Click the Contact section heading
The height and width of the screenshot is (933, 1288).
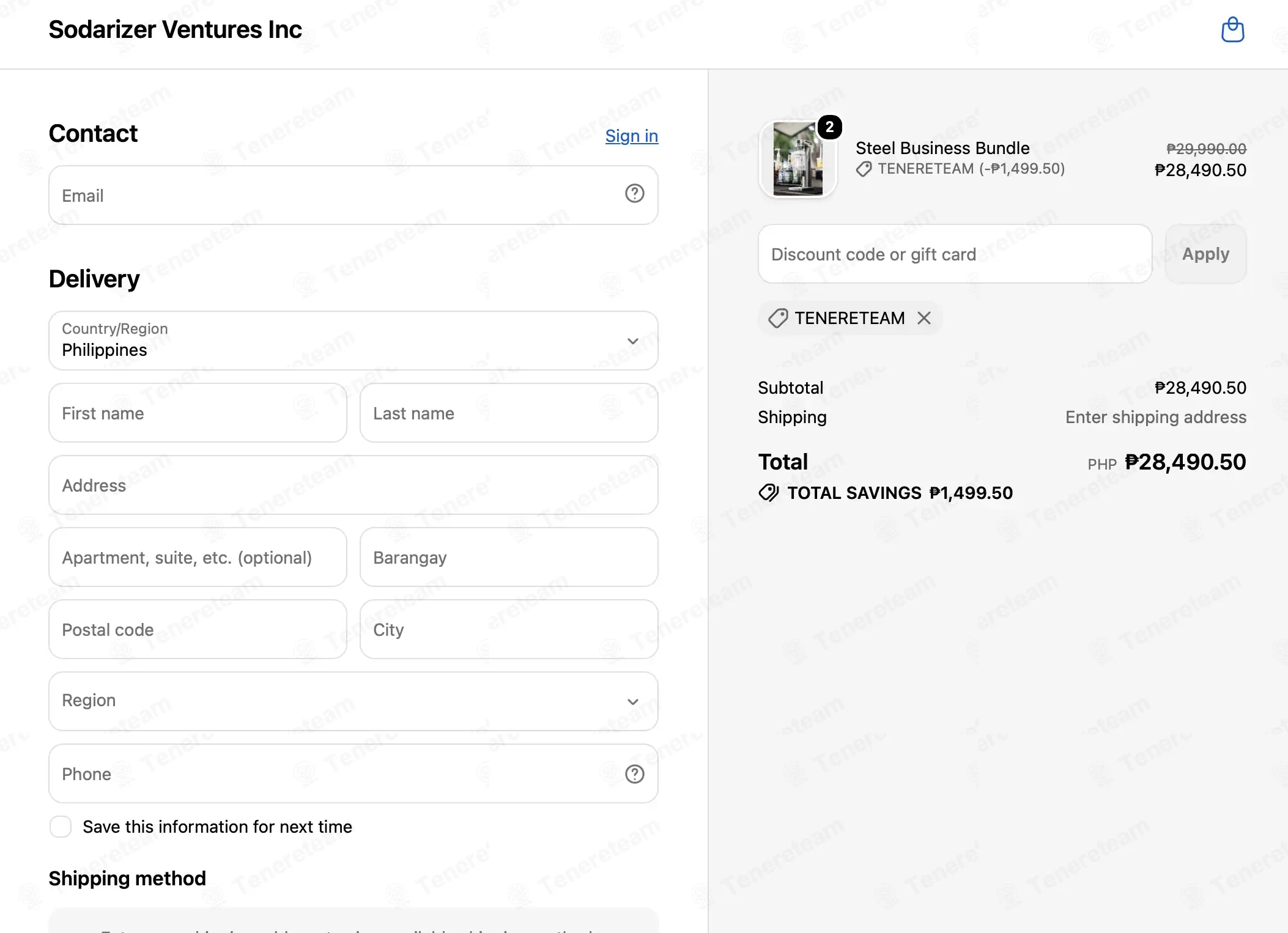(x=93, y=133)
